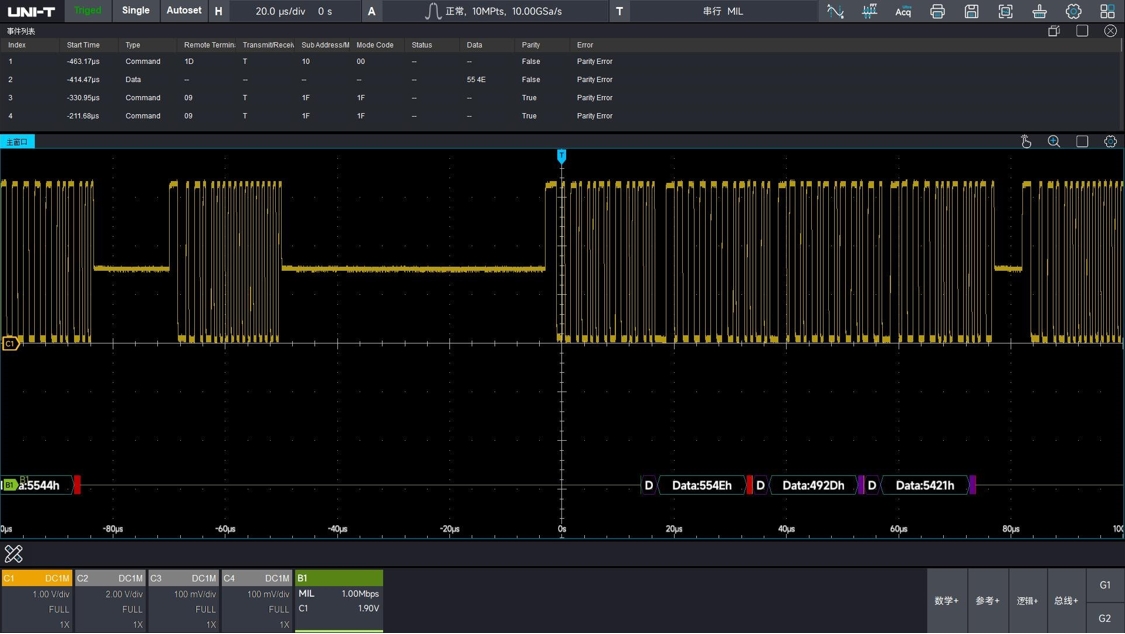Click the Triged run status button
The image size is (1125, 634).
point(88,11)
